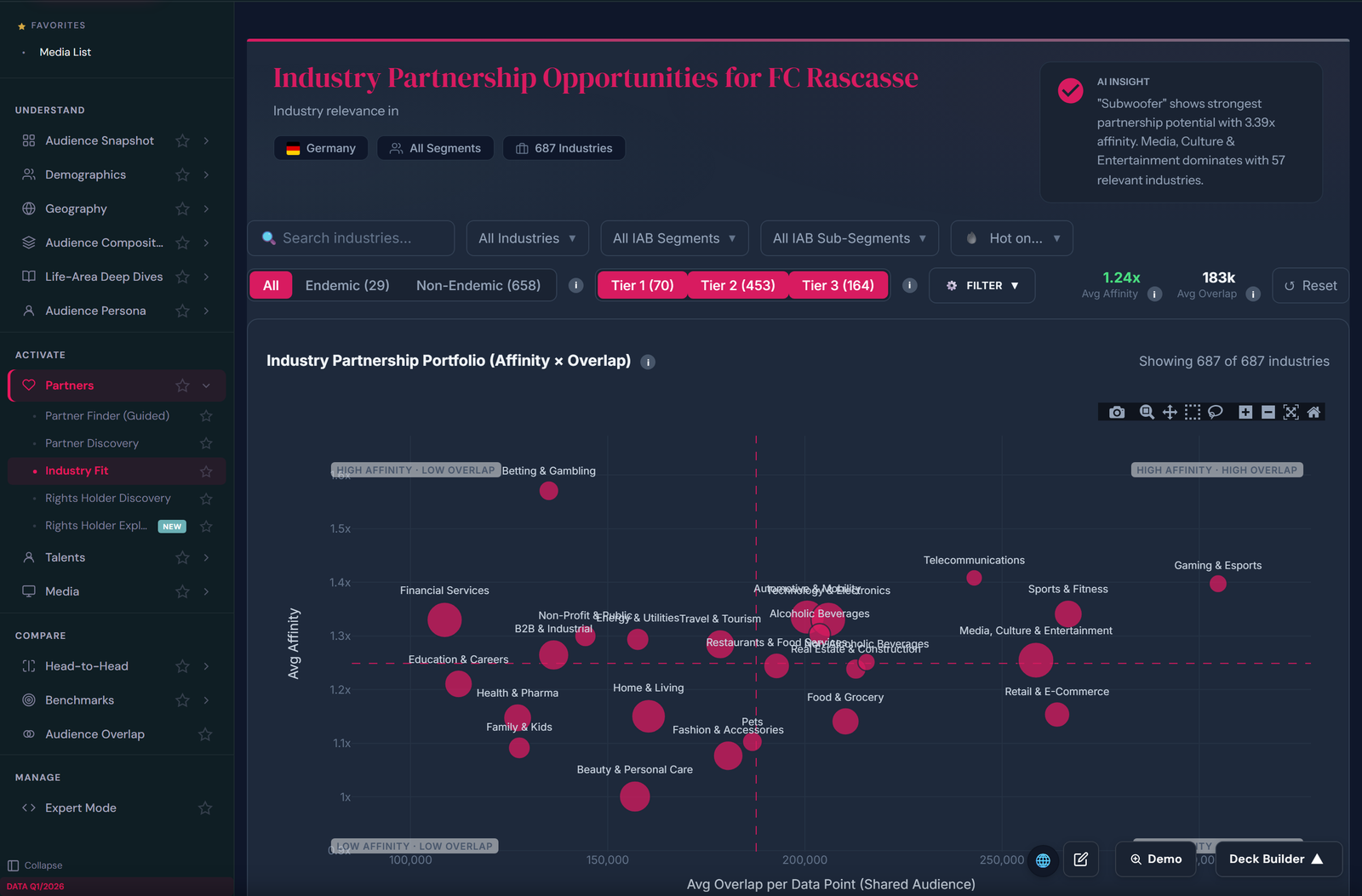Select the chart zoom magnifier tool
The image size is (1362, 896).
point(1147,412)
